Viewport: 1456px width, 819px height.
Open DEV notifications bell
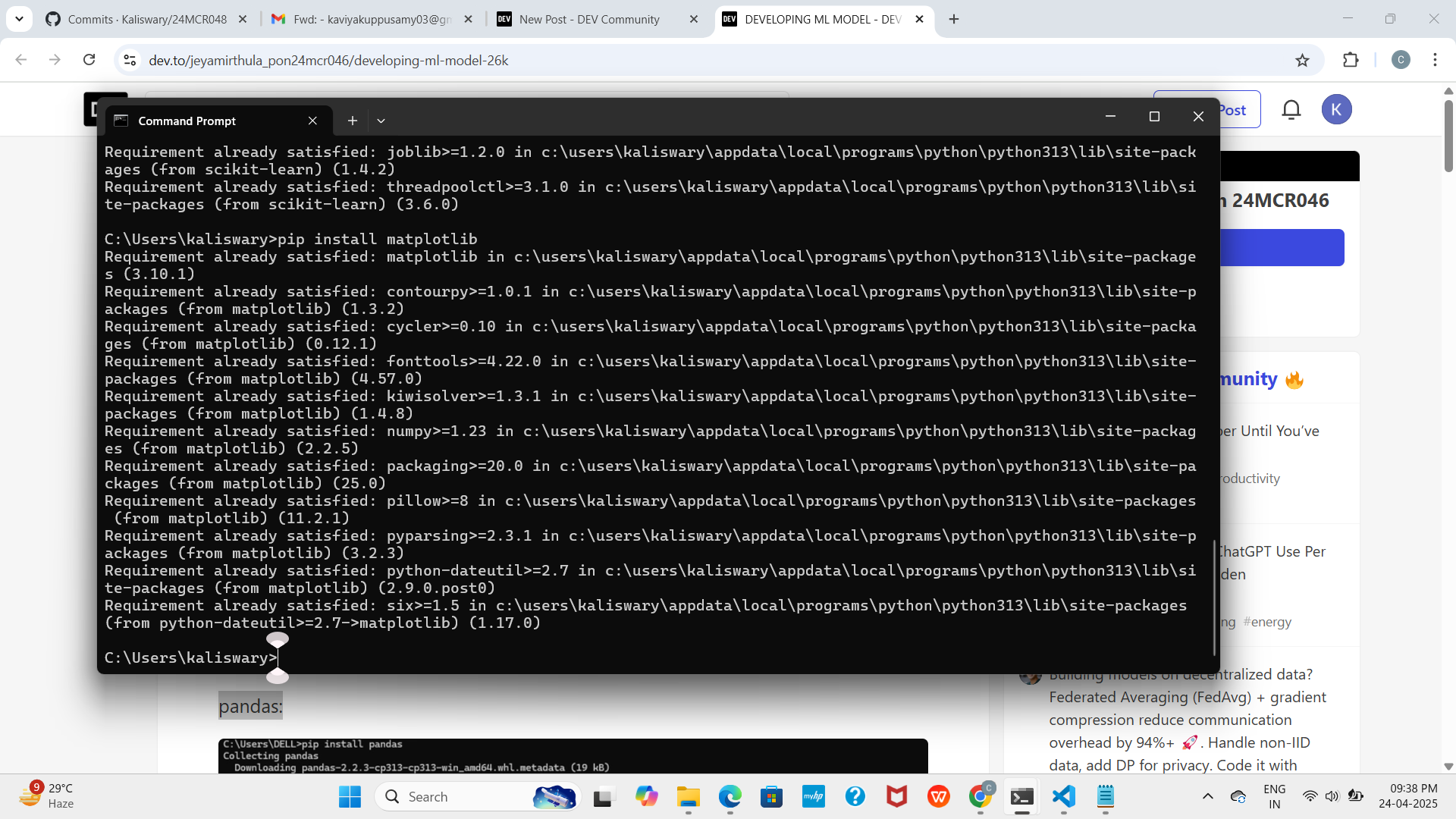1291,110
